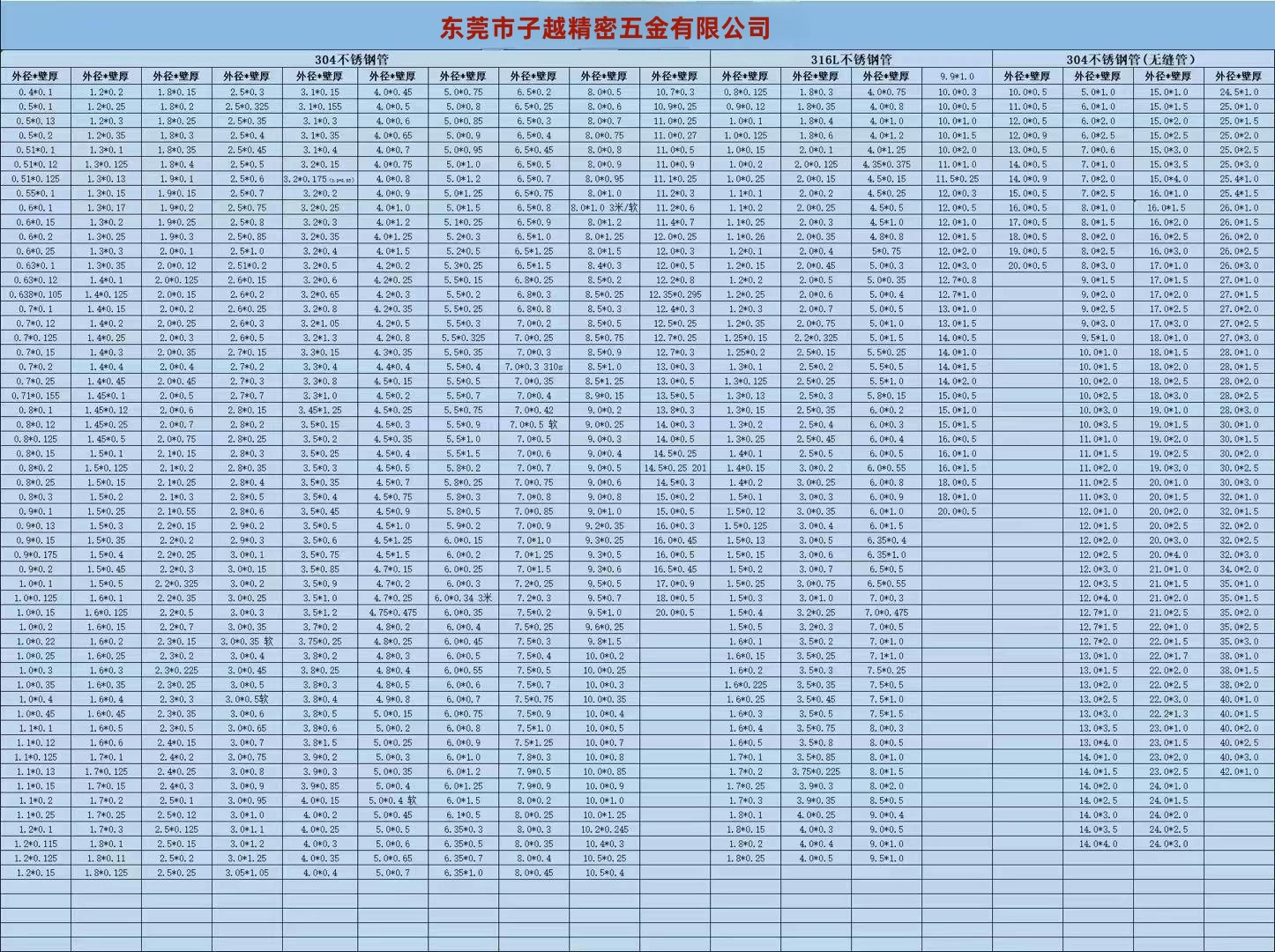1275x952 pixels.
Task: Select cell 4.35*0.375
Action: (886, 164)
